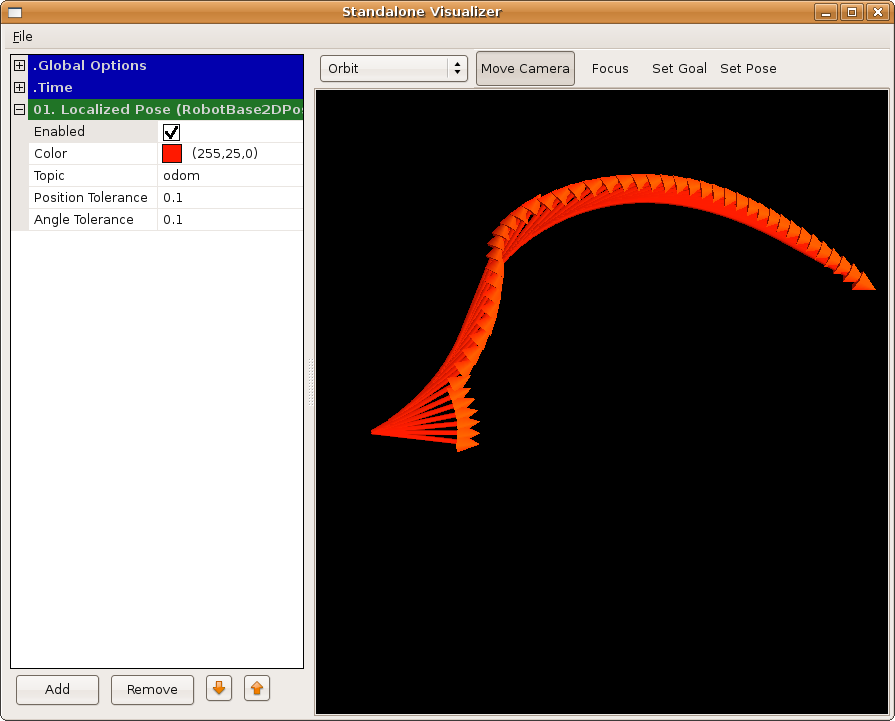
Task: Open the window menu icon in title bar
Action: [15, 12]
